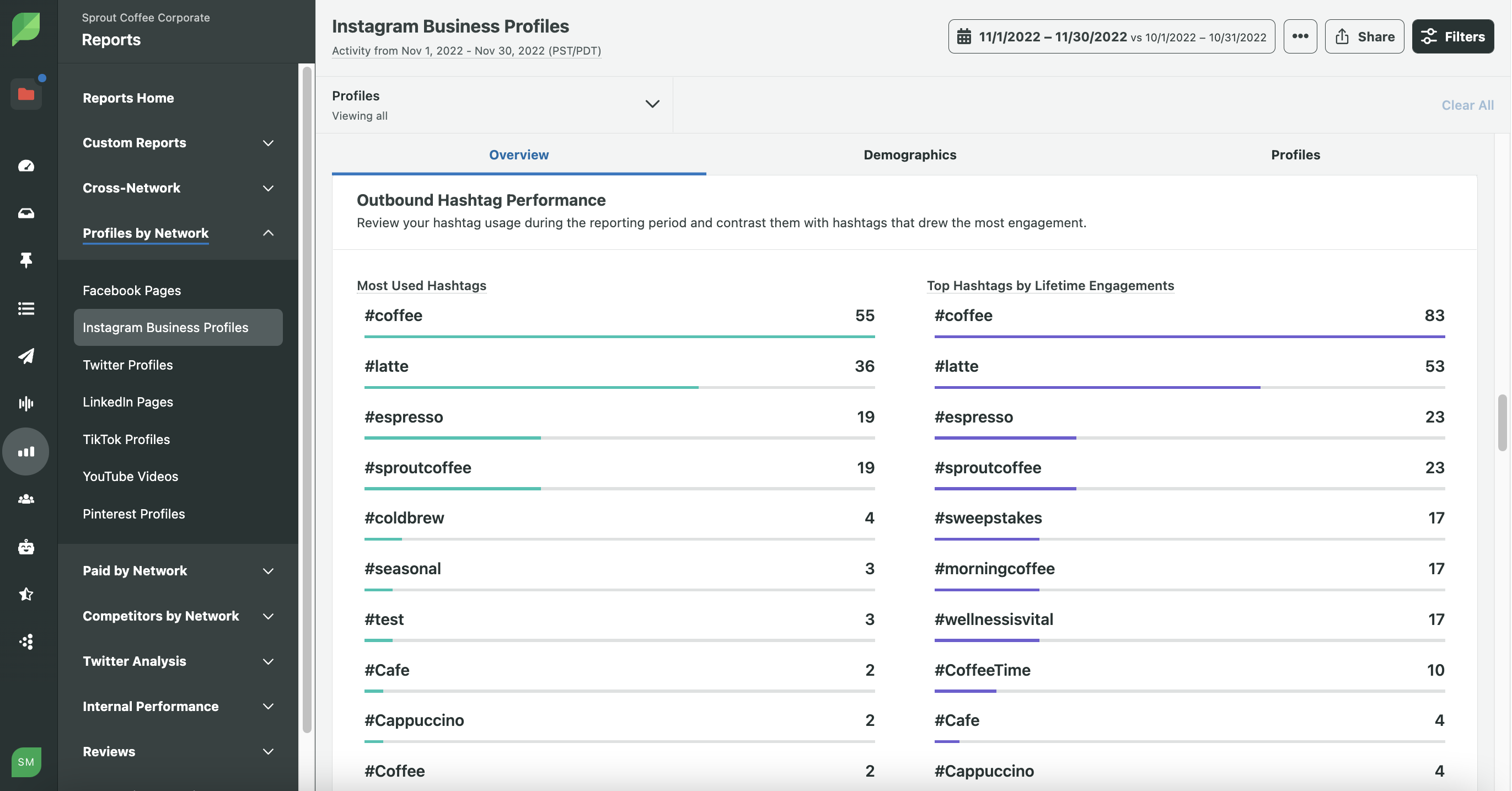The image size is (1512, 791).
Task: Click #Cappuccino in Most Used Hashtags
Action: click(414, 720)
